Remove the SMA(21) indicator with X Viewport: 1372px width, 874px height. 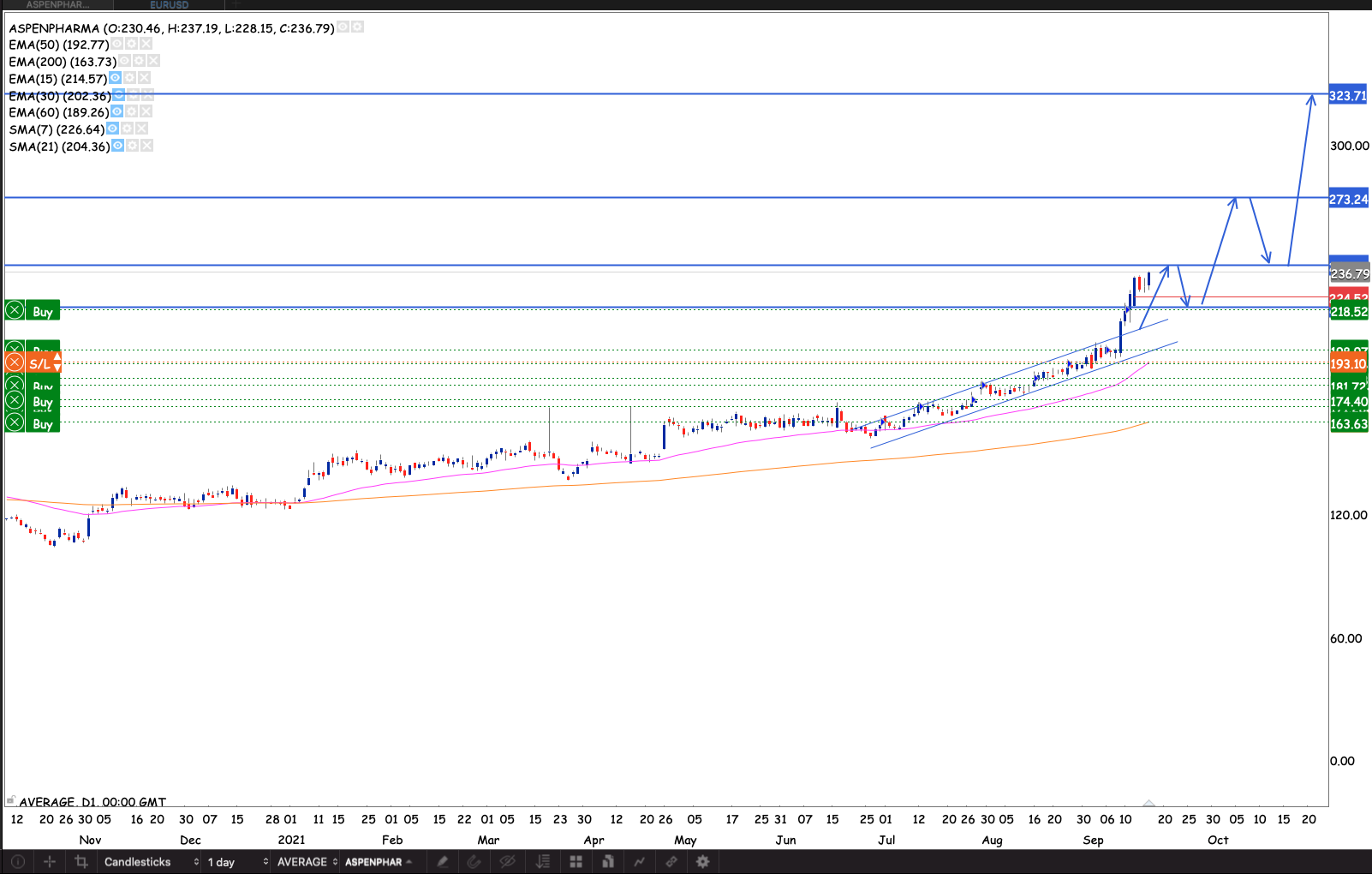(147, 147)
